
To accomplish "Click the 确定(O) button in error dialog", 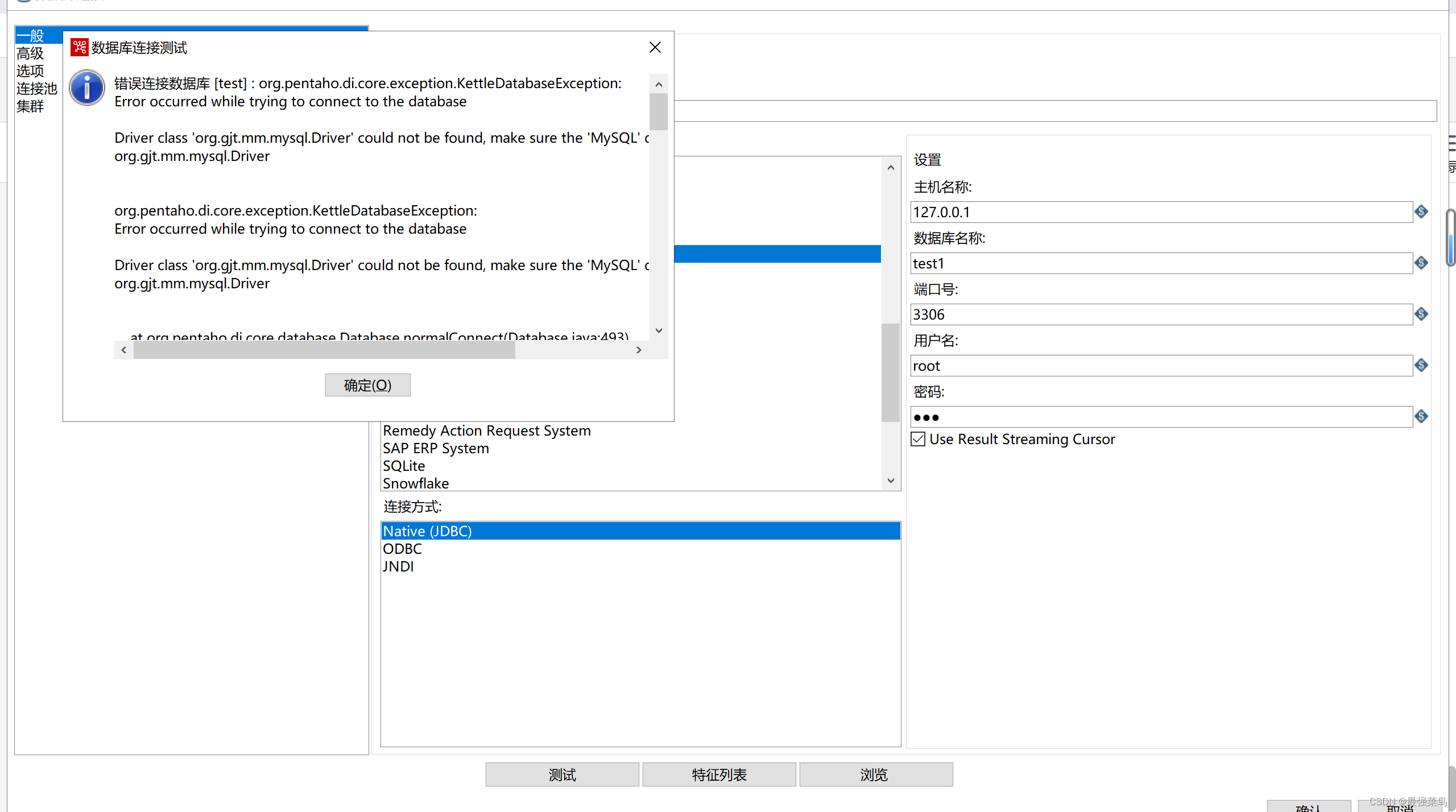I will click(x=367, y=385).
